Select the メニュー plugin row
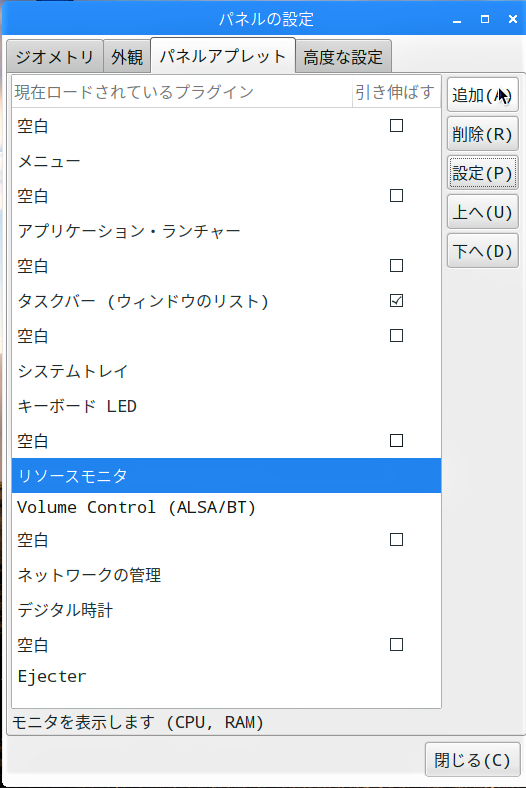 [226, 161]
